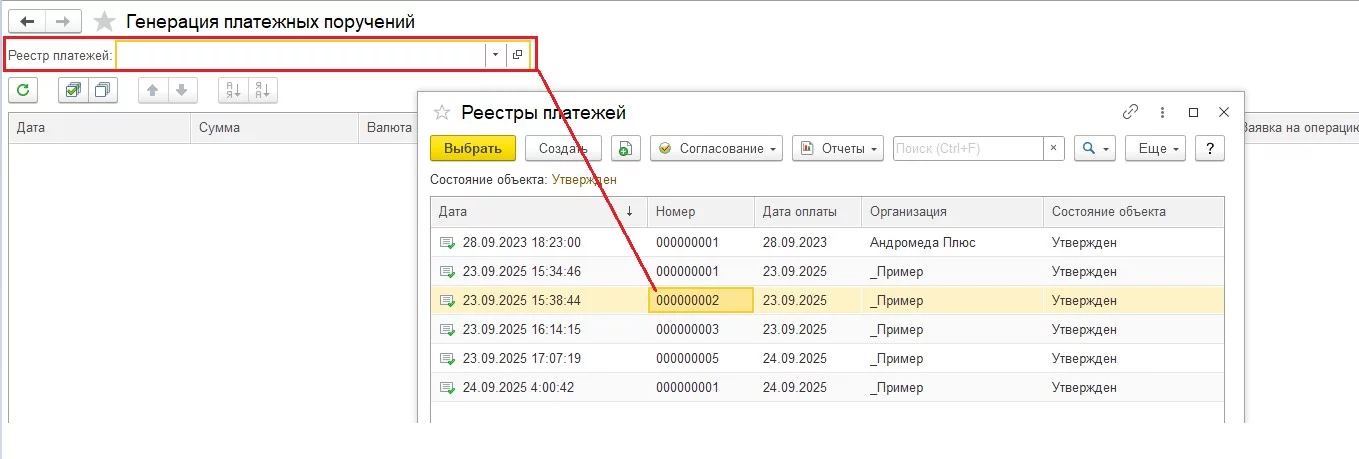Click the Организация column header
Viewport: 1359px width, 459px height.
tap(952, 212)
